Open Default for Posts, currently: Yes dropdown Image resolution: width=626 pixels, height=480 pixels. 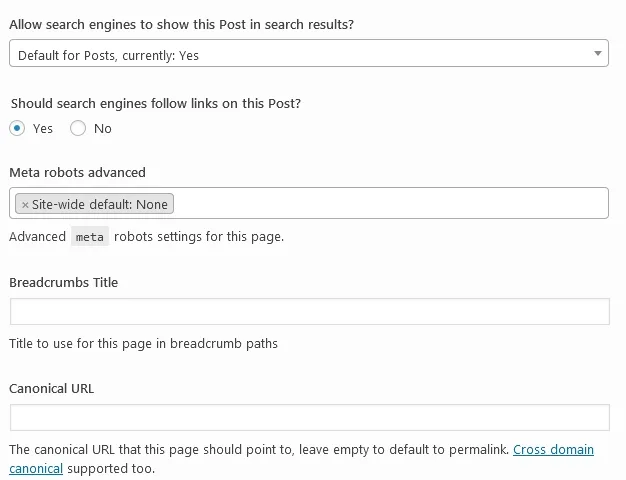(x=309, y=53)
